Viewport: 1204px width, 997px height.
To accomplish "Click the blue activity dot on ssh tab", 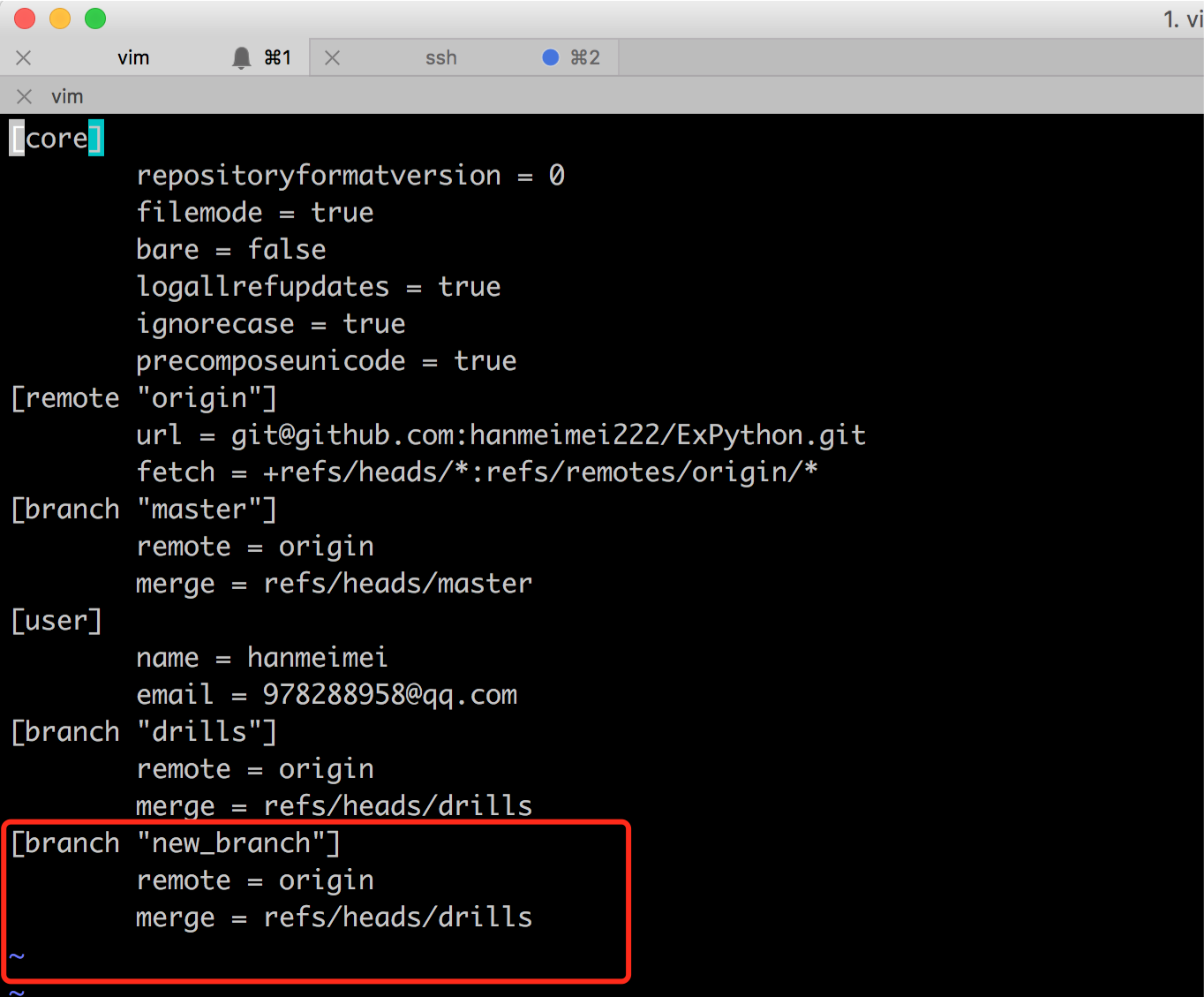I will 550,57.
